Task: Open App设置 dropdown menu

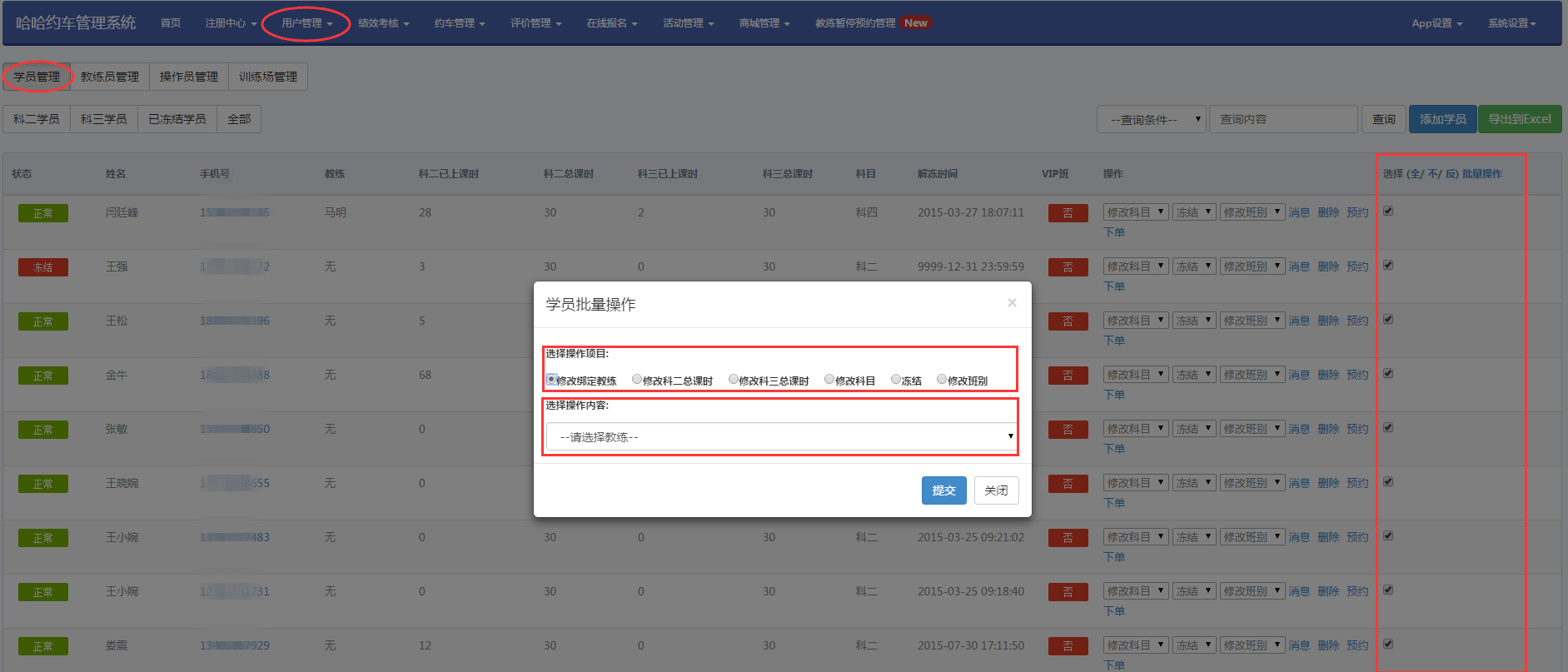Action: pos(1436,23)
